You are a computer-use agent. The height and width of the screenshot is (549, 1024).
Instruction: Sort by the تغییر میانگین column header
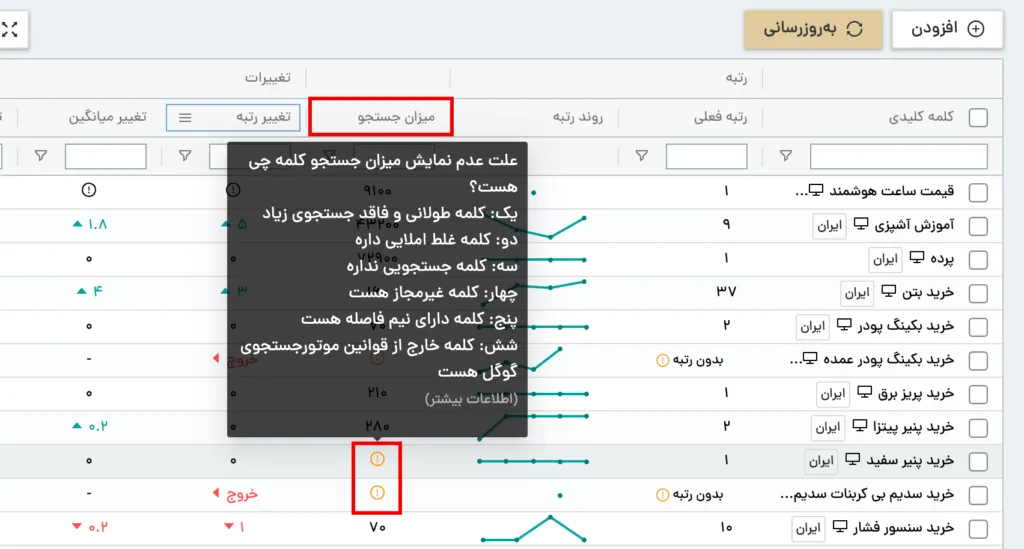(x=108, y=118)
